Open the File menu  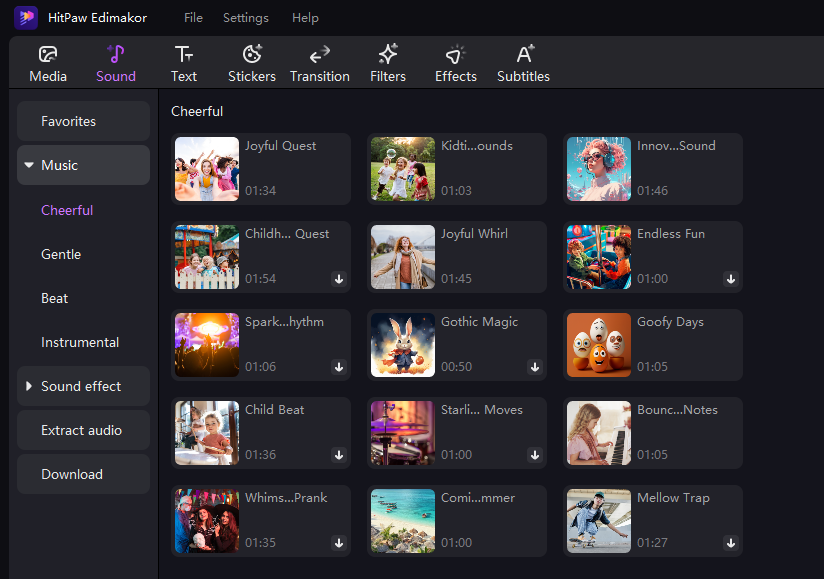[193, 18]
